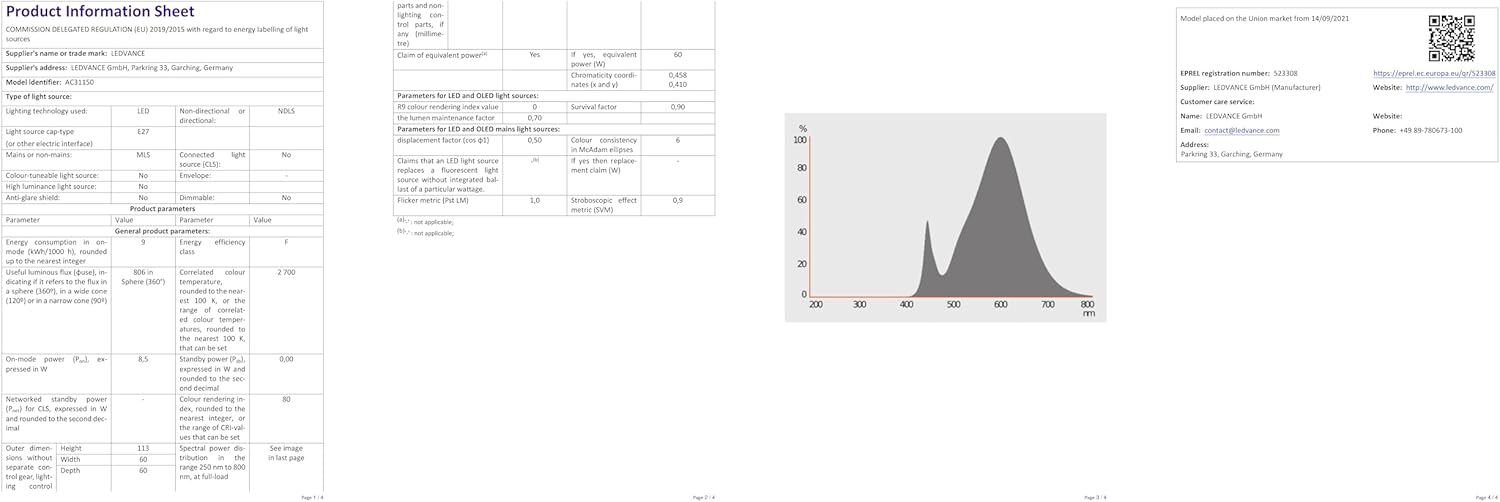Click the Page 1 / 4 footer label
Screen dimensions: 1500x502
click(312, 497)
